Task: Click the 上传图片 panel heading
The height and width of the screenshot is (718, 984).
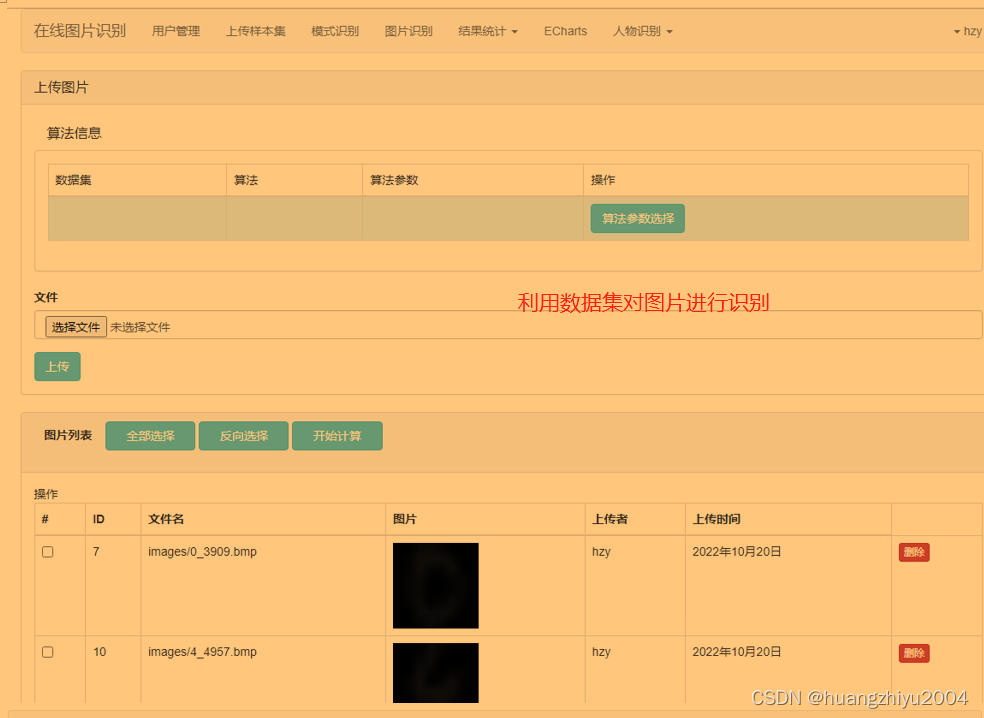Action: (x=61, y=87)
